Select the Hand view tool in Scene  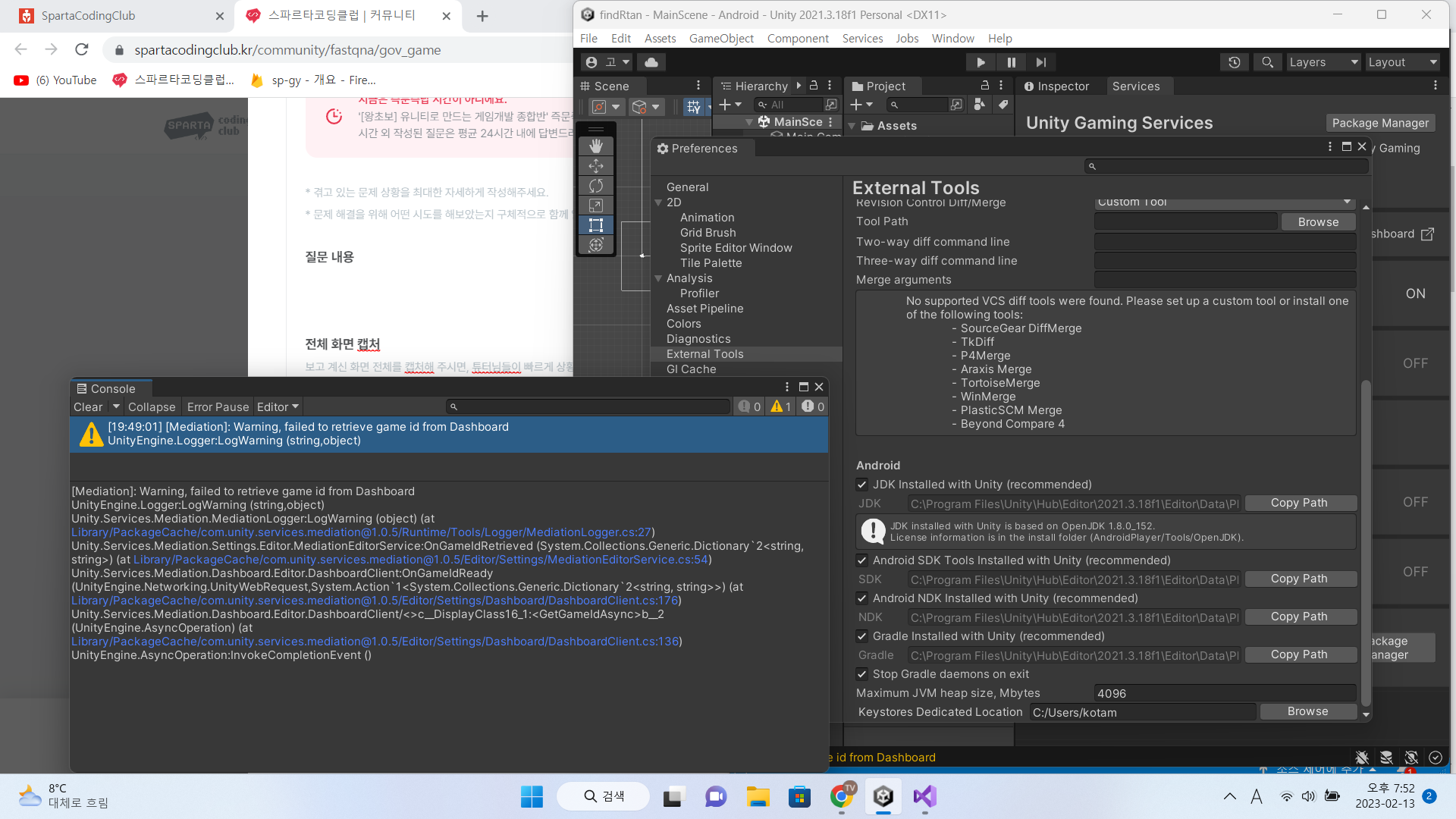[596, 146]
